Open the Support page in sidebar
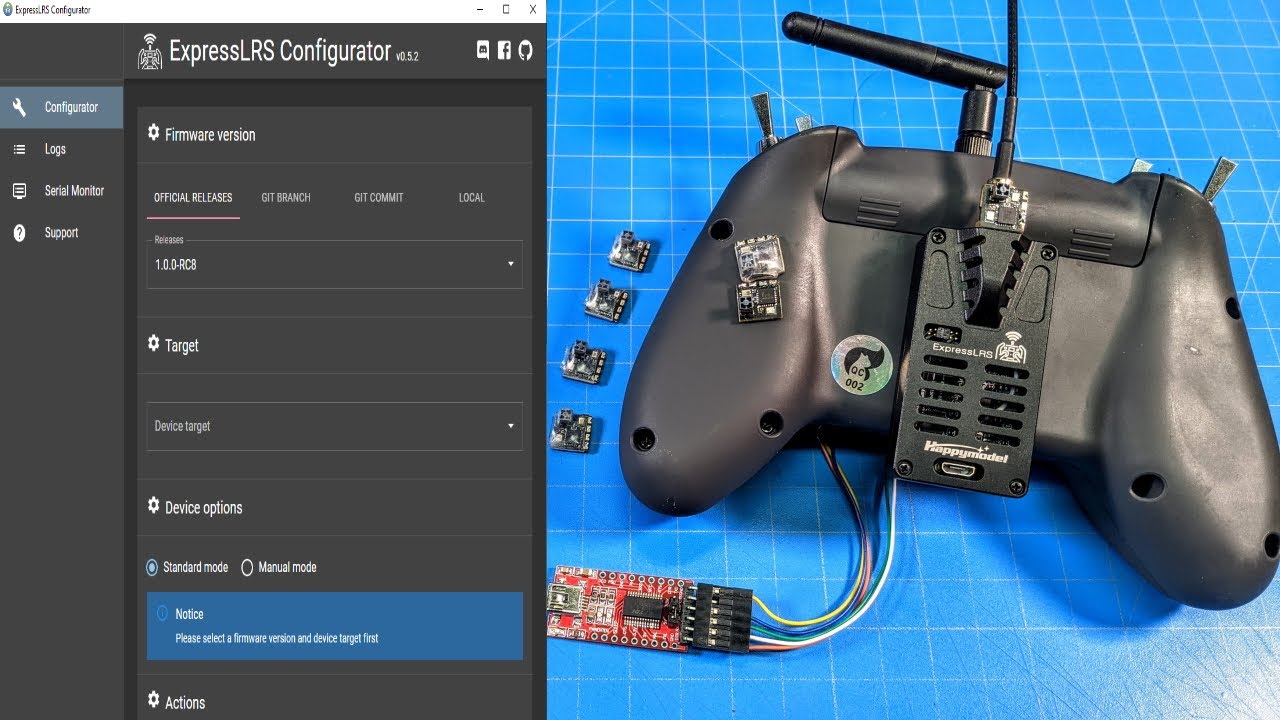Image resolution: width=1280 pixels, height=720 pixels. [x=61, y=233]
